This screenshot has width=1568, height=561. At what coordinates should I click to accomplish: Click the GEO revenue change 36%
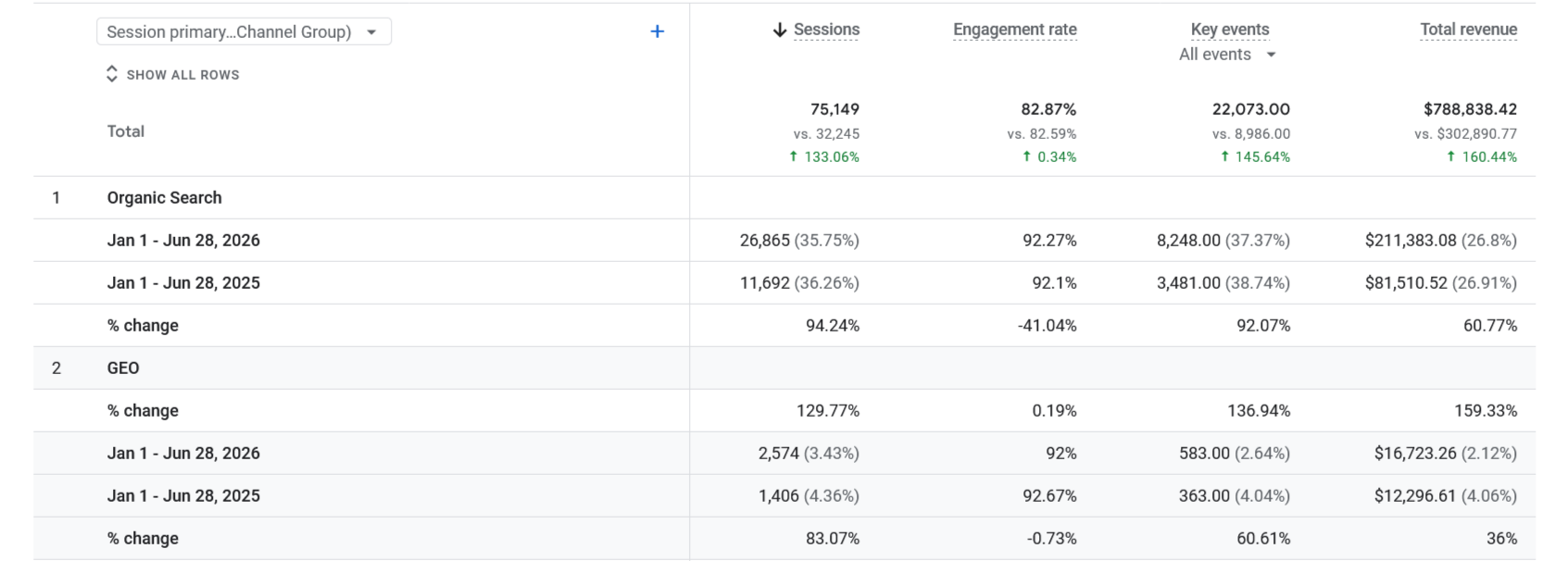coord(1501,539)
